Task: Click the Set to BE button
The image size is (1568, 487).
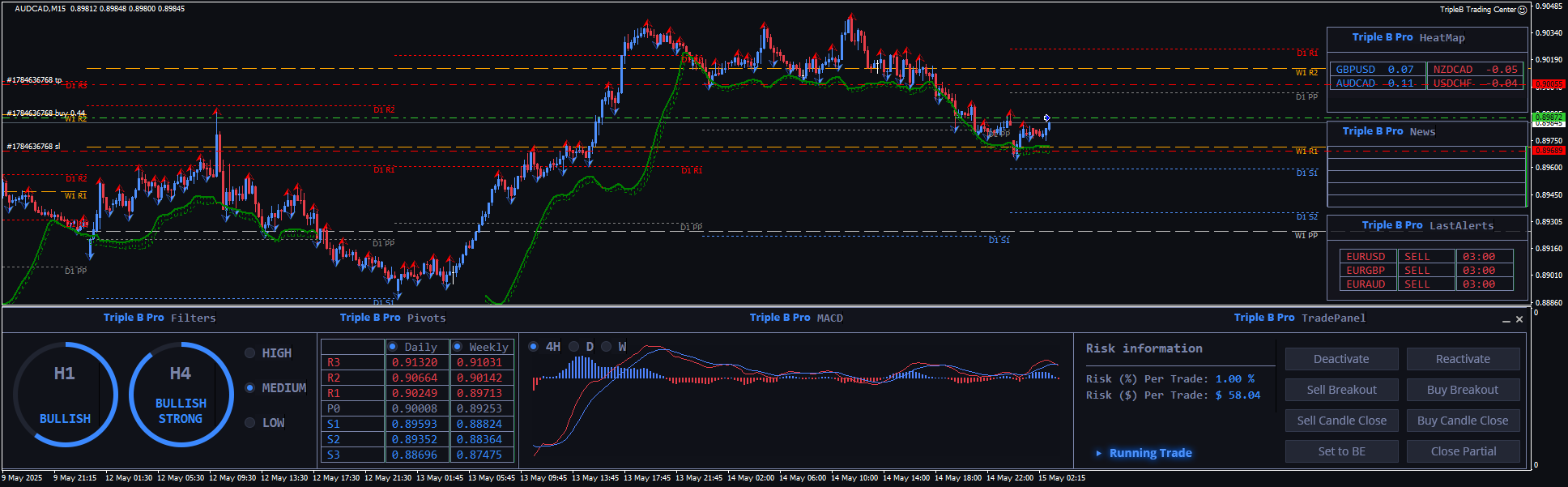Action: tap(1341, 451)
